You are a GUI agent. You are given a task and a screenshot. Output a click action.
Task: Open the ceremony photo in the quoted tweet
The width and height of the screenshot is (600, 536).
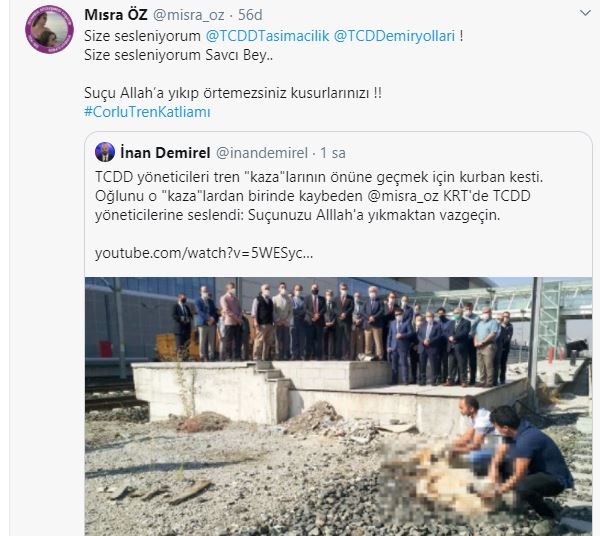pos(338,406)
